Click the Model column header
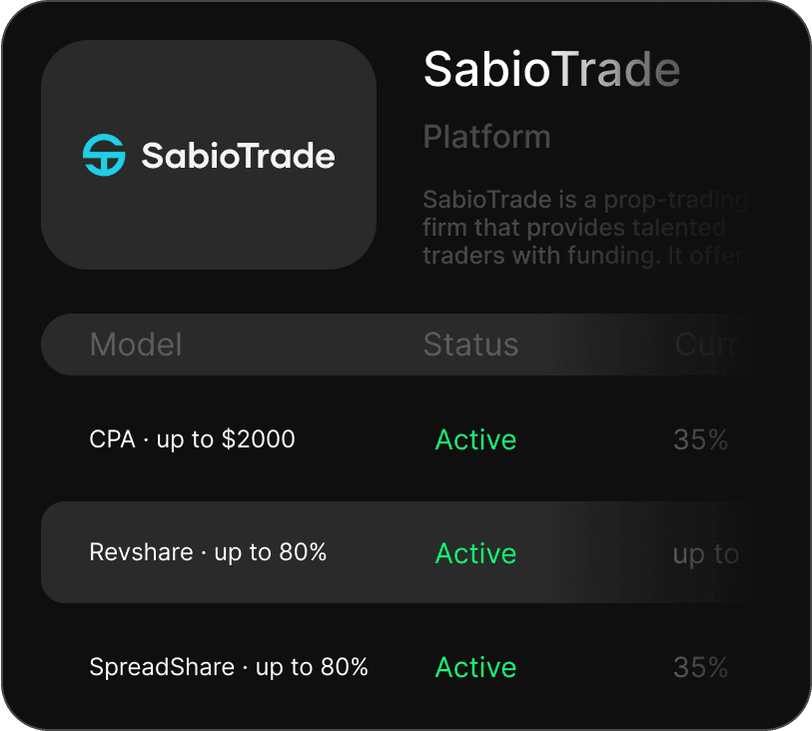Image resolution: width=812 pixels, height=731 pixels. [135, 344]
